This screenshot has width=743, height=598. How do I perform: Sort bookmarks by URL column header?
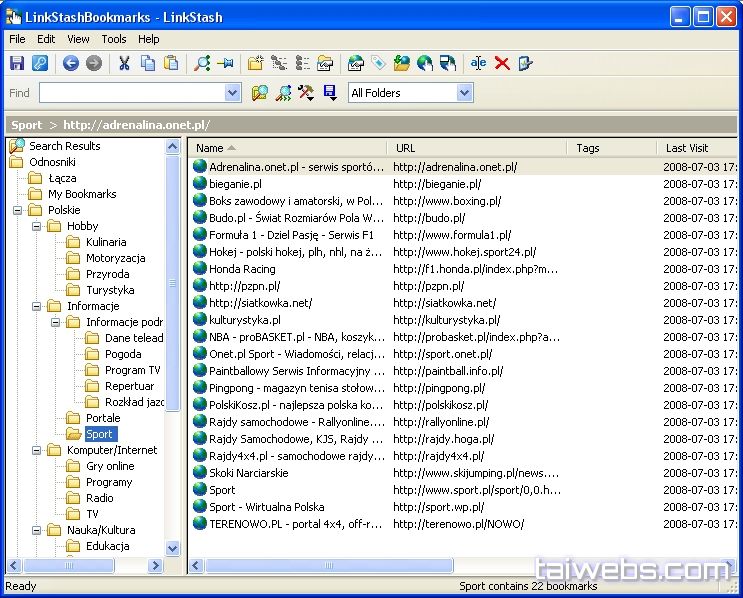[x=476, y=148]
